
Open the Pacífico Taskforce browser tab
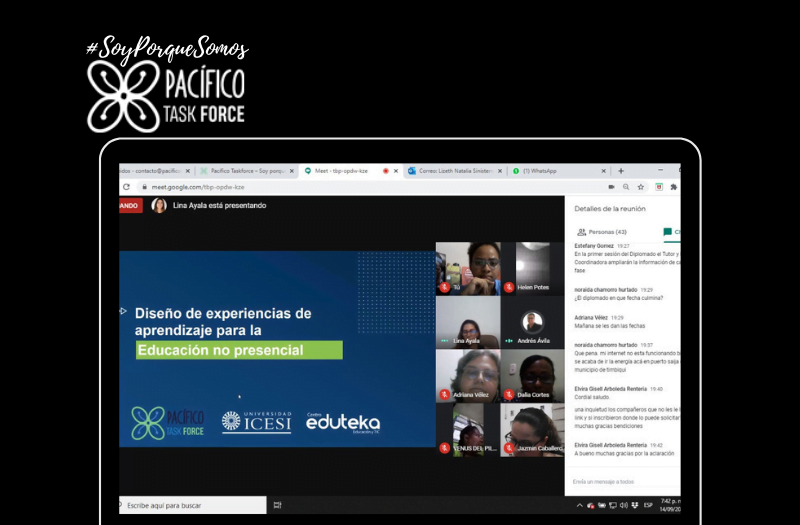pos(245,171)
